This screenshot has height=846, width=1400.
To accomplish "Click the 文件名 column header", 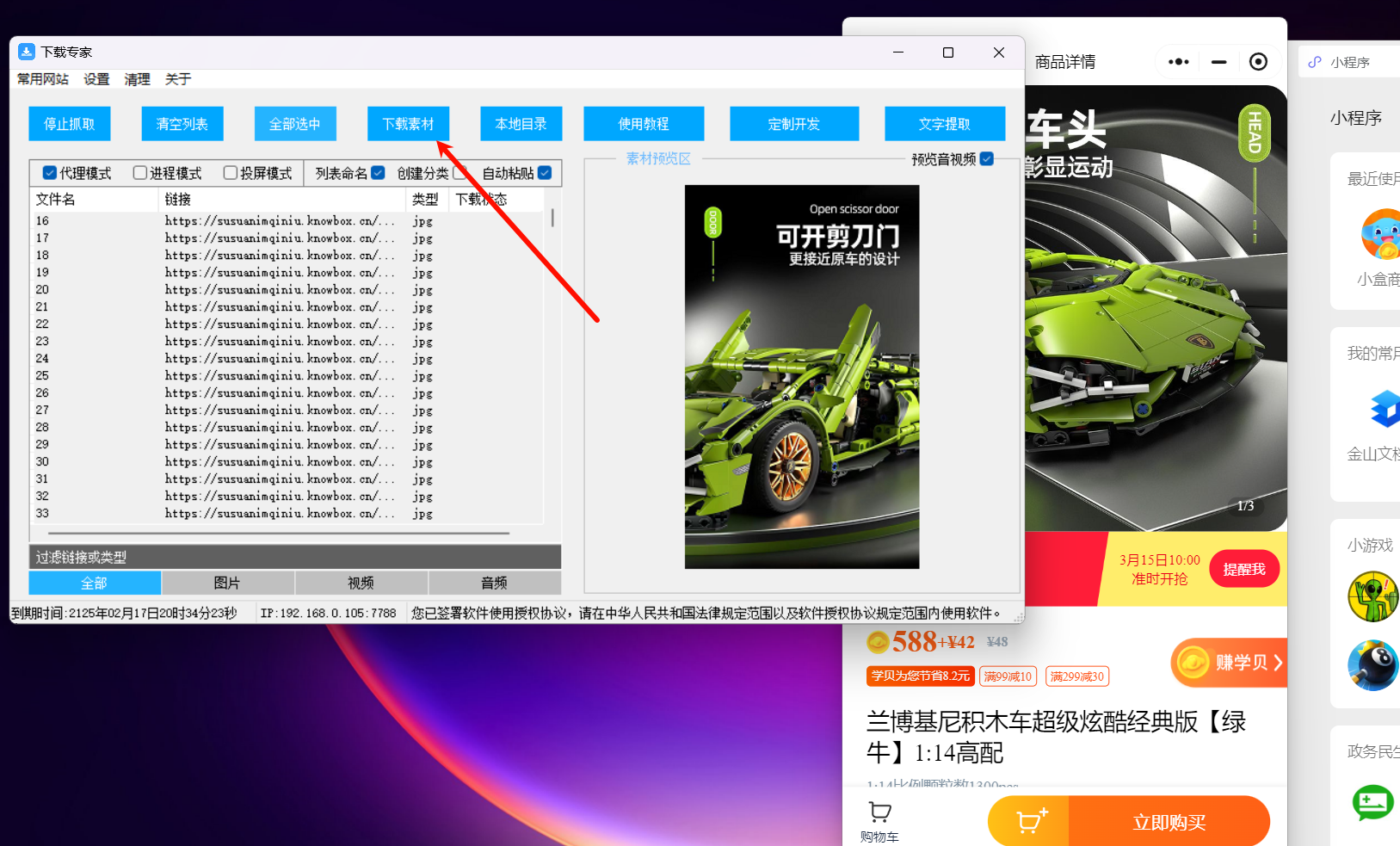I will tap(95, 199).
